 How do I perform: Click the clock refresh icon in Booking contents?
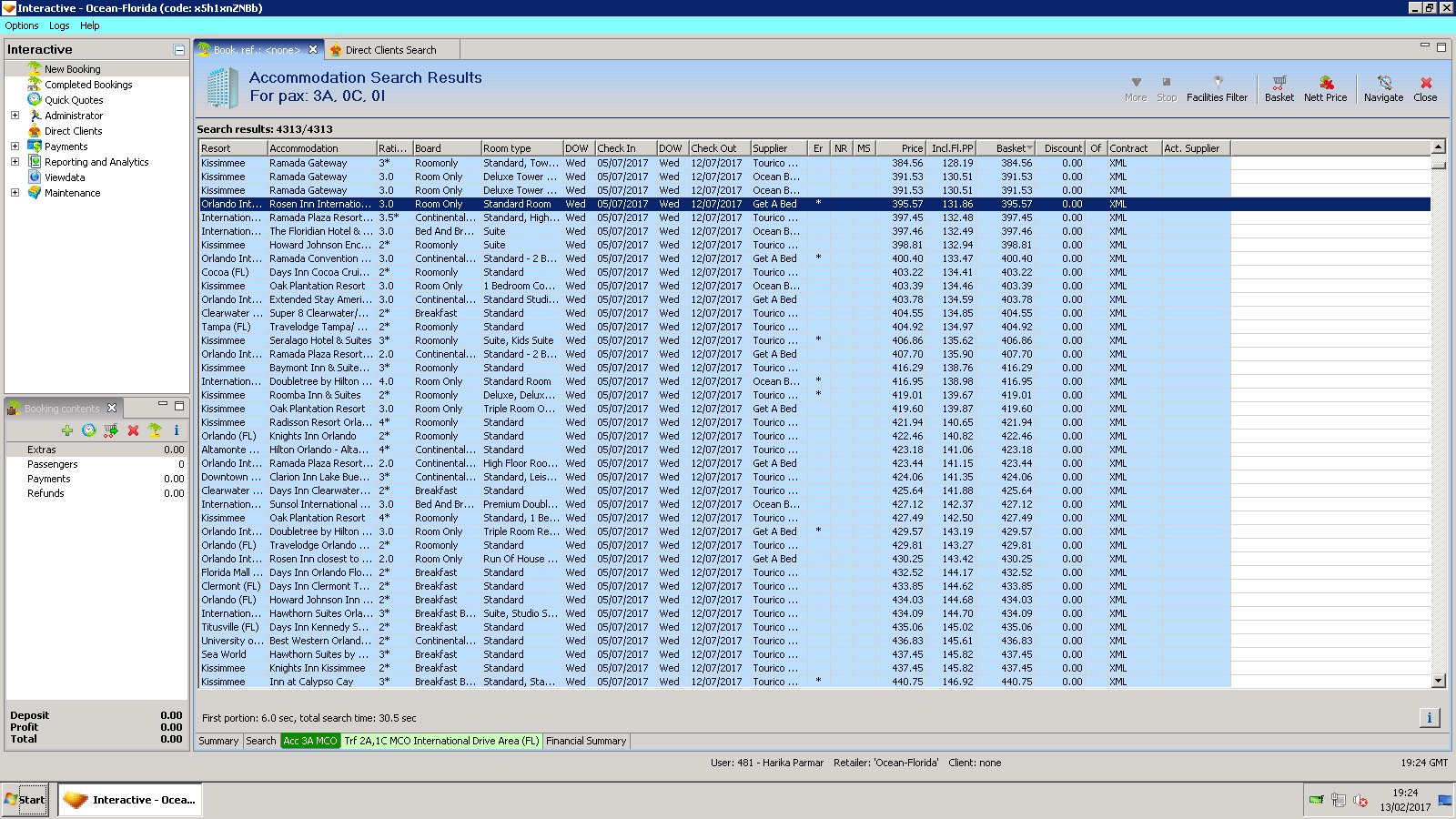click(x=89, y=430)
